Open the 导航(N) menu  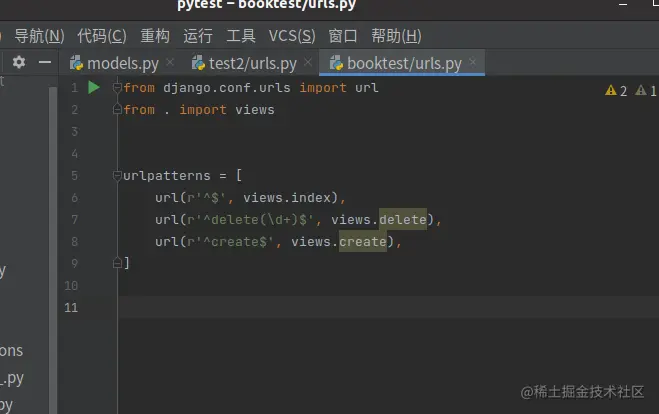[39, 36]
